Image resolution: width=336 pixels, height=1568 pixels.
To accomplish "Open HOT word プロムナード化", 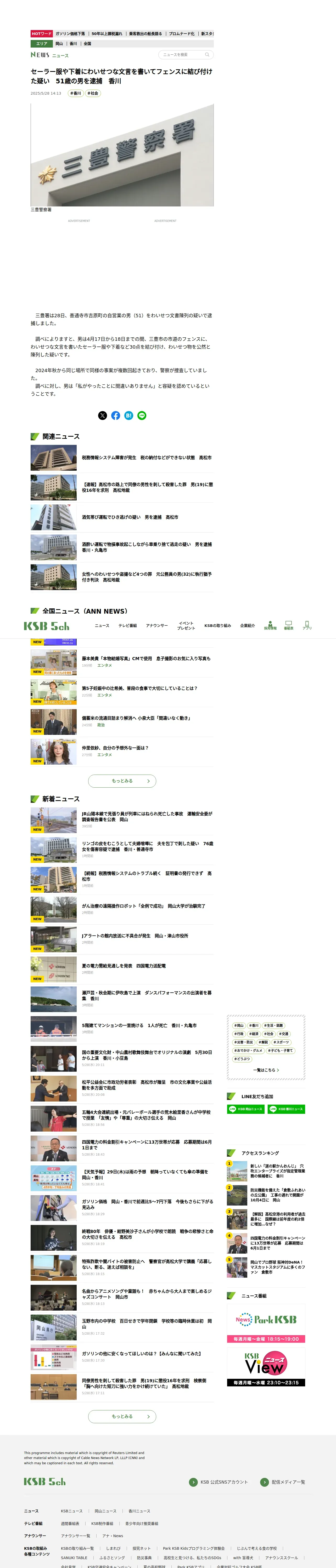I will [182, 34].
